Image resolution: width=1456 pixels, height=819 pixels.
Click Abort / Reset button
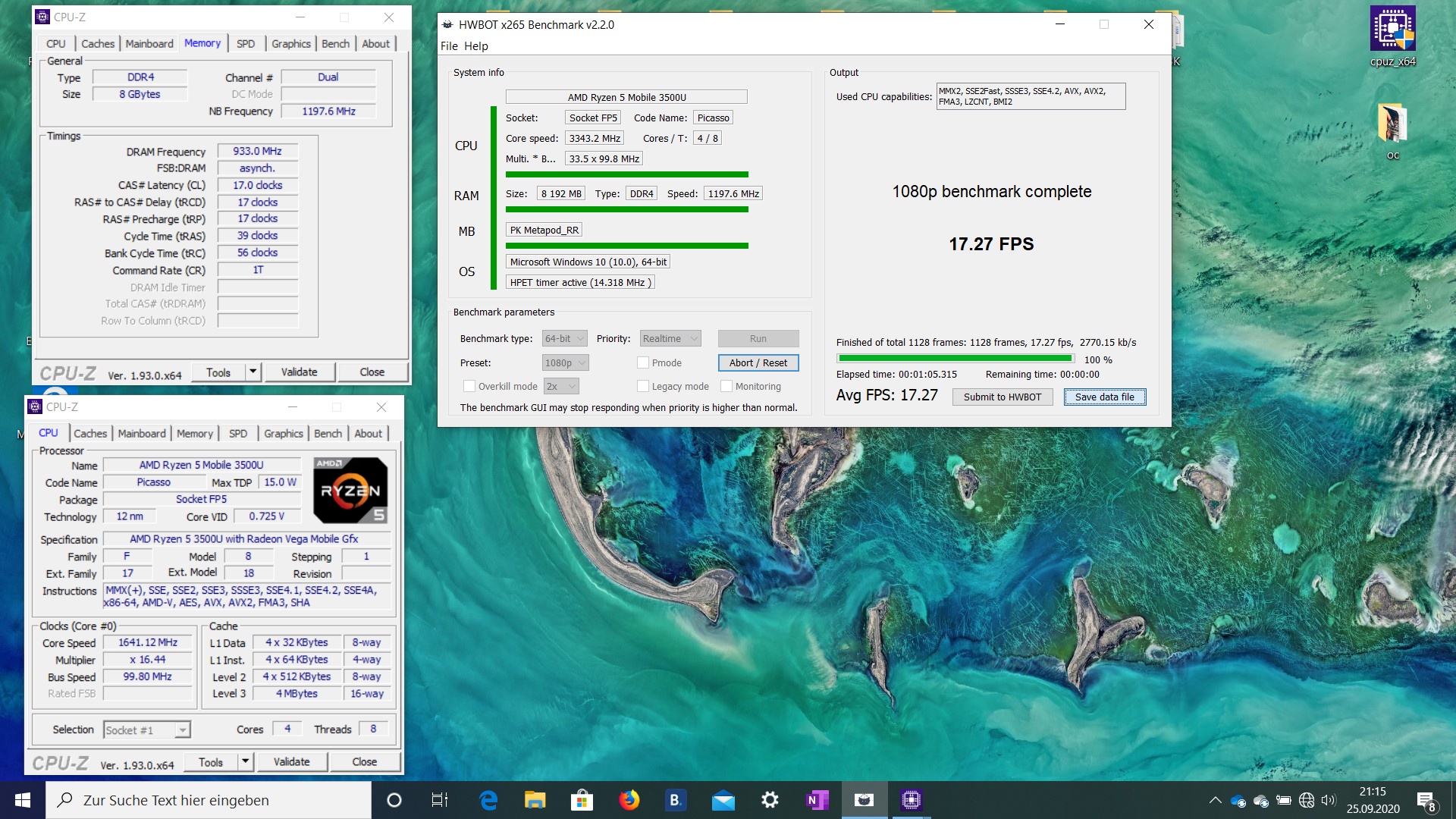(x=758, y=362)
